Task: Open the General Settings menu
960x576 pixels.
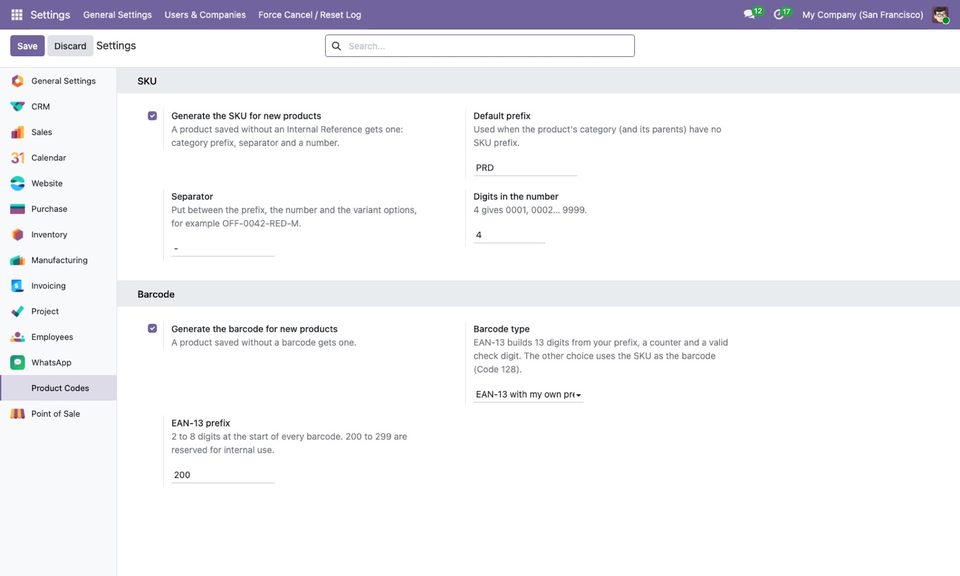Action: click(x=118, y=15)
